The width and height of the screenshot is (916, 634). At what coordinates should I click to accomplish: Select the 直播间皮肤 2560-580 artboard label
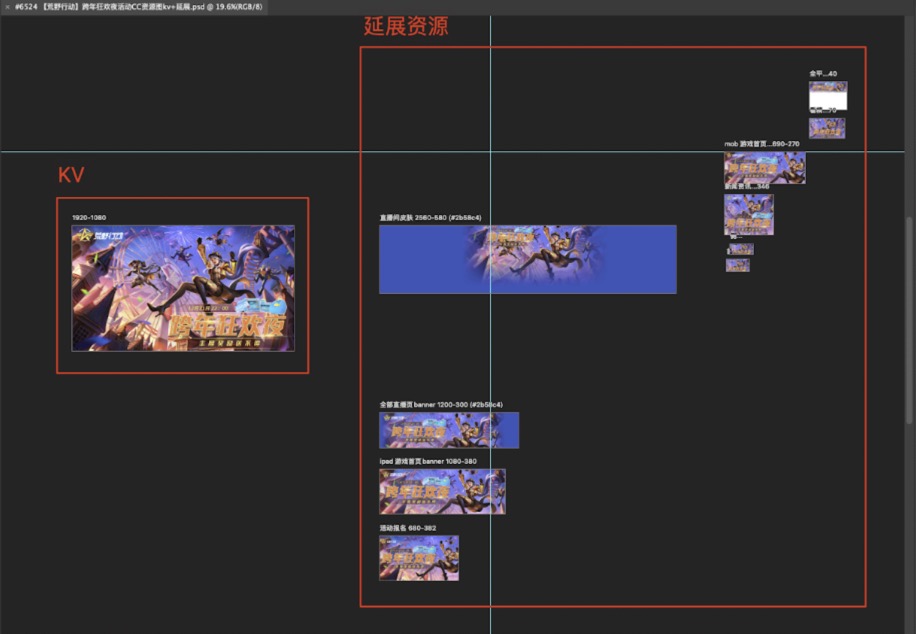click(431, 217)
